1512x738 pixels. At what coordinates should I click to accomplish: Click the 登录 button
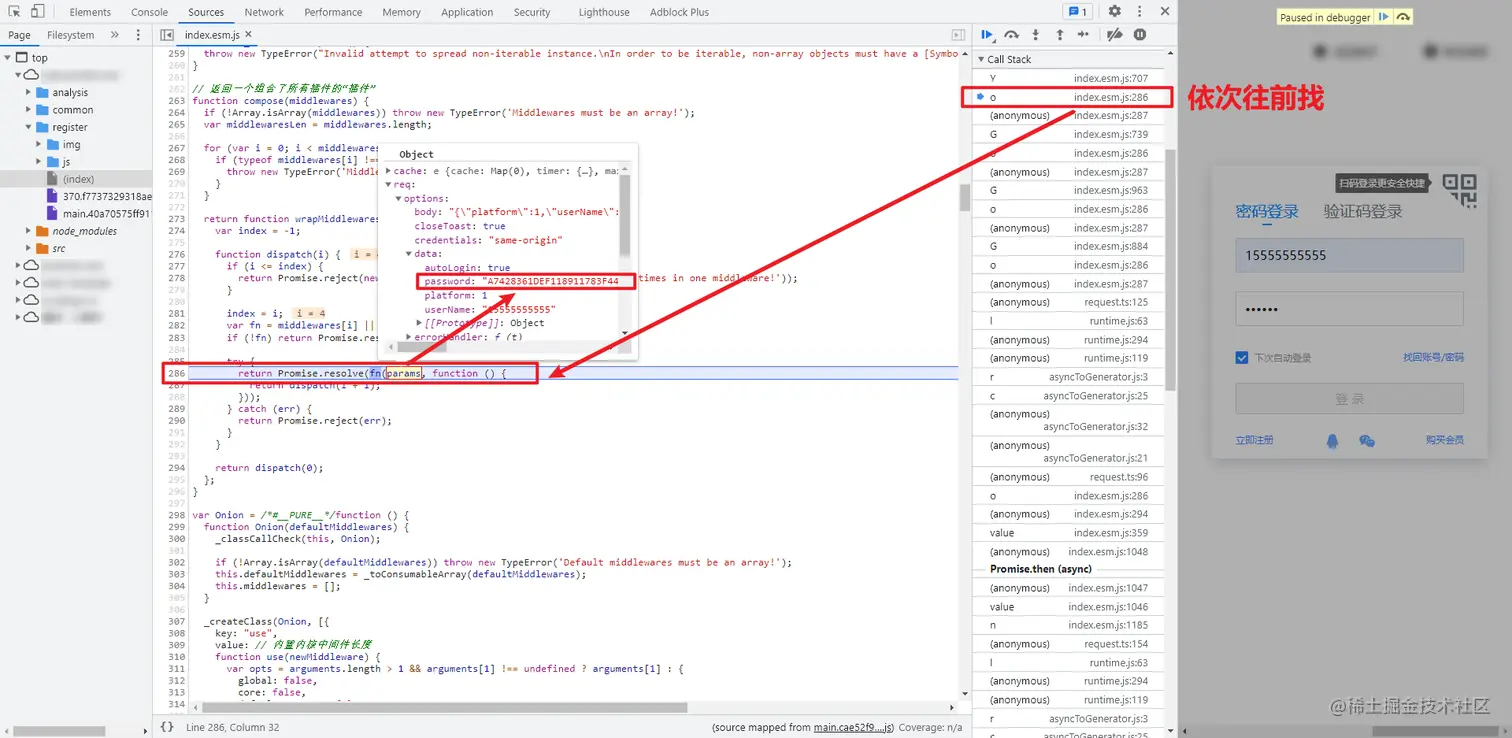click(x=1349, y=399)
